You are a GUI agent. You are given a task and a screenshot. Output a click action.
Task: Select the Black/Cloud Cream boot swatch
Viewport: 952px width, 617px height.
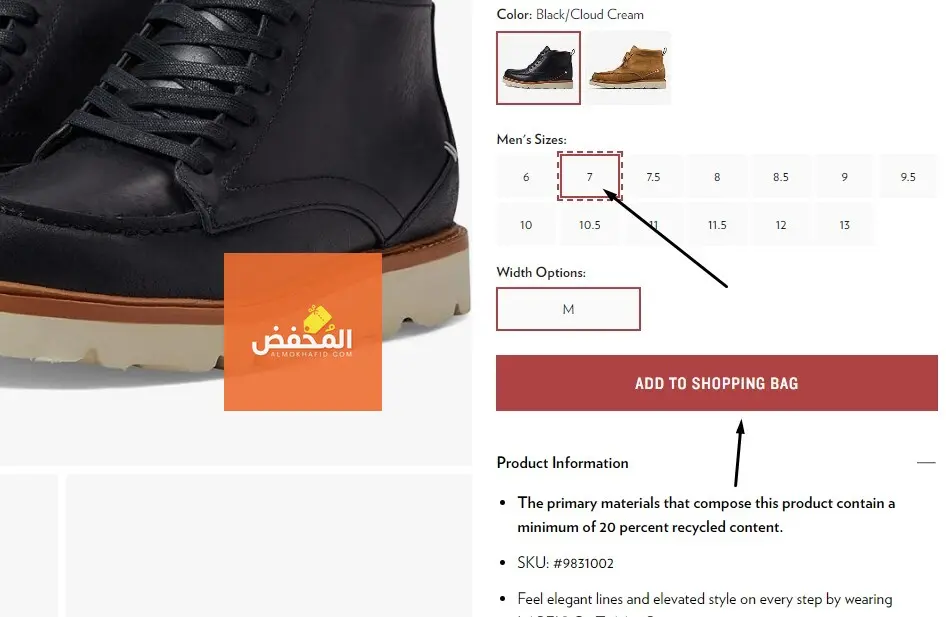(538, 68)
